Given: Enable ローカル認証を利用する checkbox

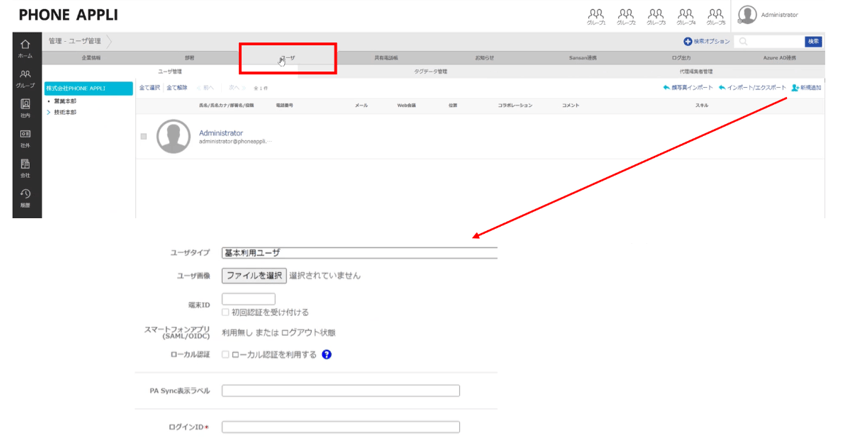Looking at the screenshot, I should [225, 354].
